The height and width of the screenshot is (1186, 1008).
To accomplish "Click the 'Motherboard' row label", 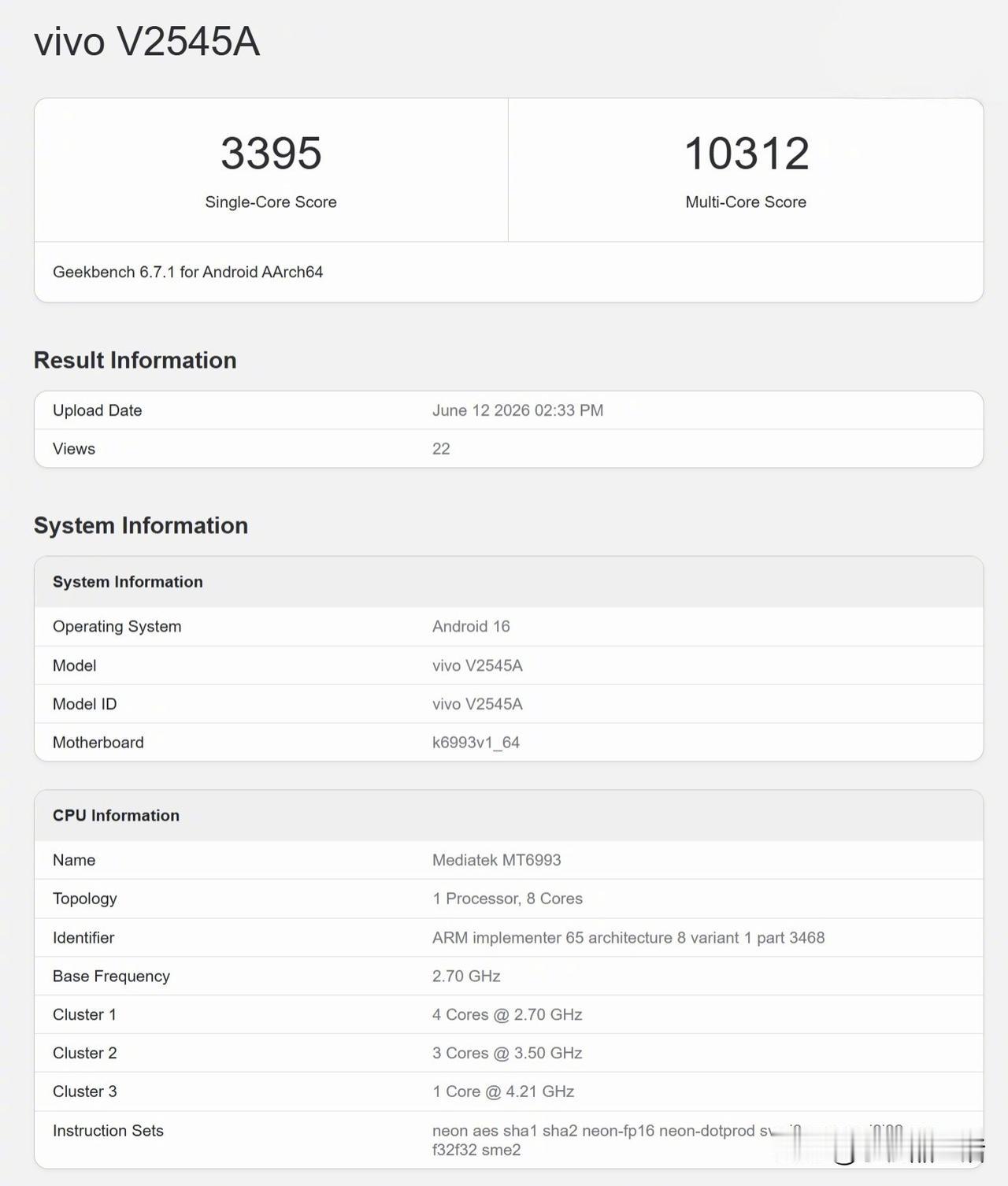I will tap(98, 743).
